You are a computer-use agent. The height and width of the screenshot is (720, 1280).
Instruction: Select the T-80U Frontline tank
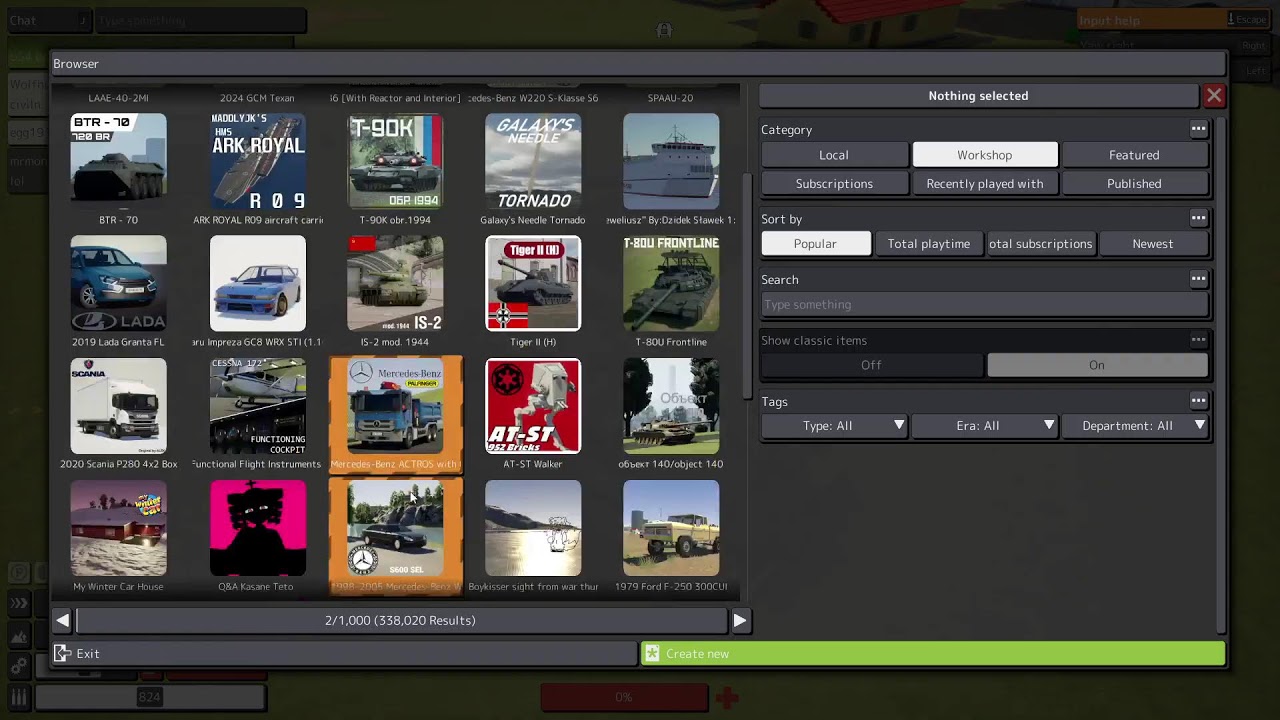click(x=671, y=283)
